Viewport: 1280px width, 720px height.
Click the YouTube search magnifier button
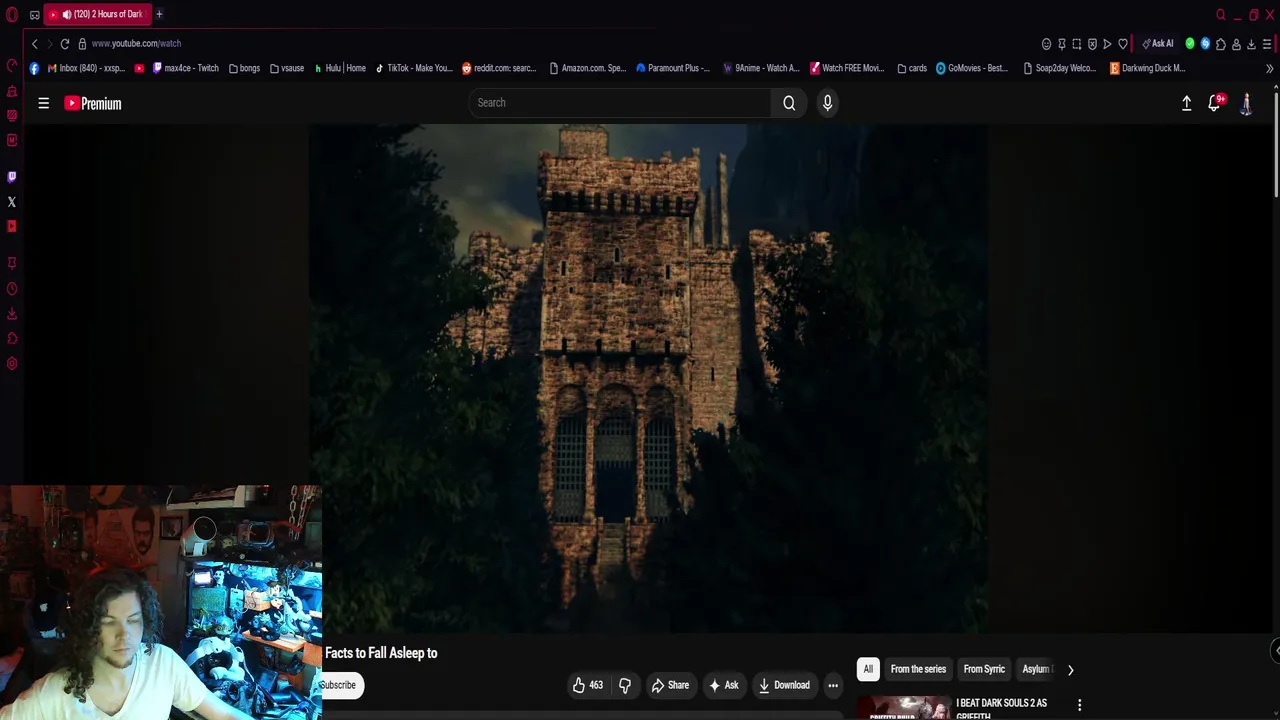click(789, 103)
